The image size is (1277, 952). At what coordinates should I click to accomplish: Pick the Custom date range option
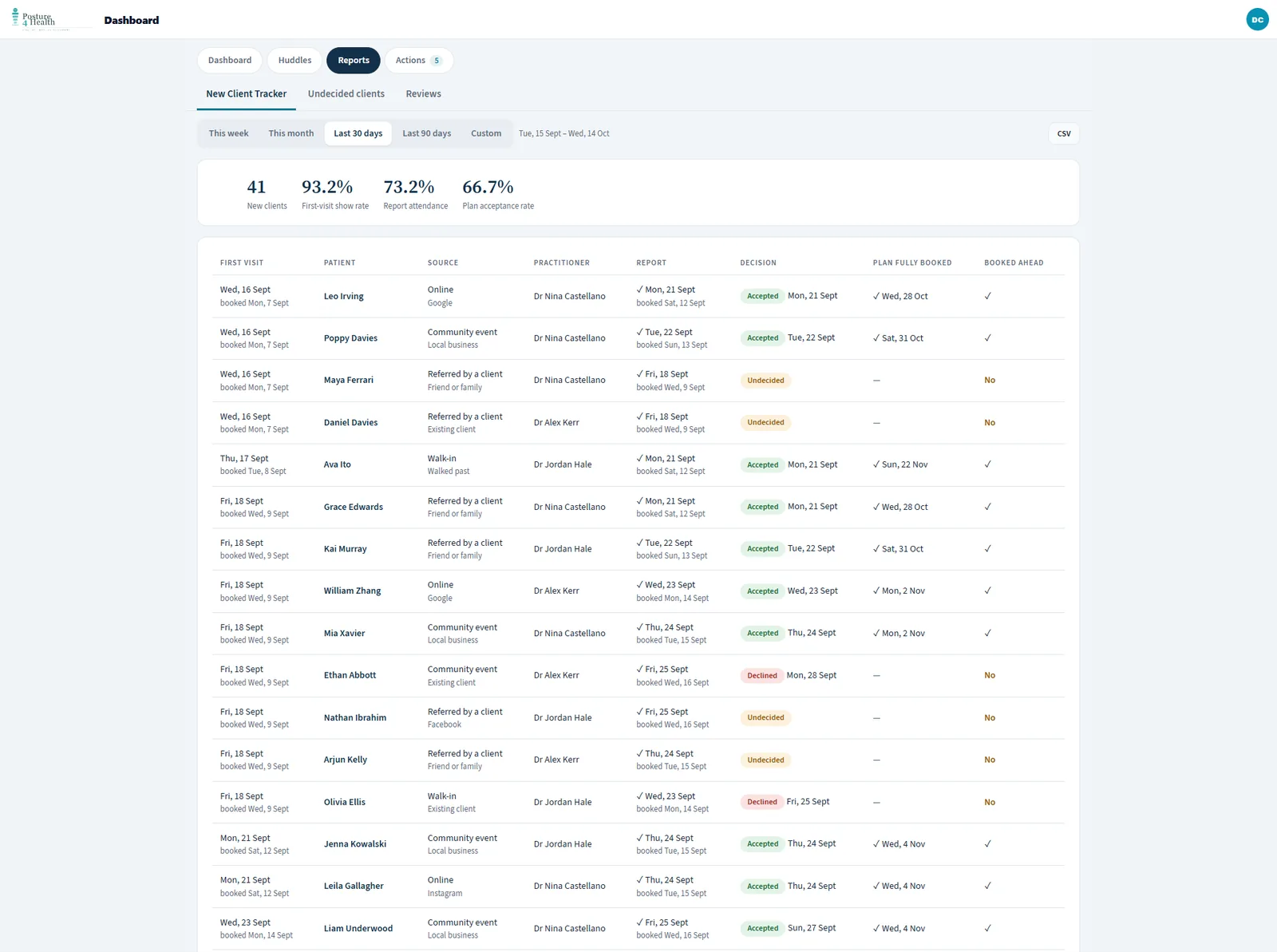click(486, 133)
